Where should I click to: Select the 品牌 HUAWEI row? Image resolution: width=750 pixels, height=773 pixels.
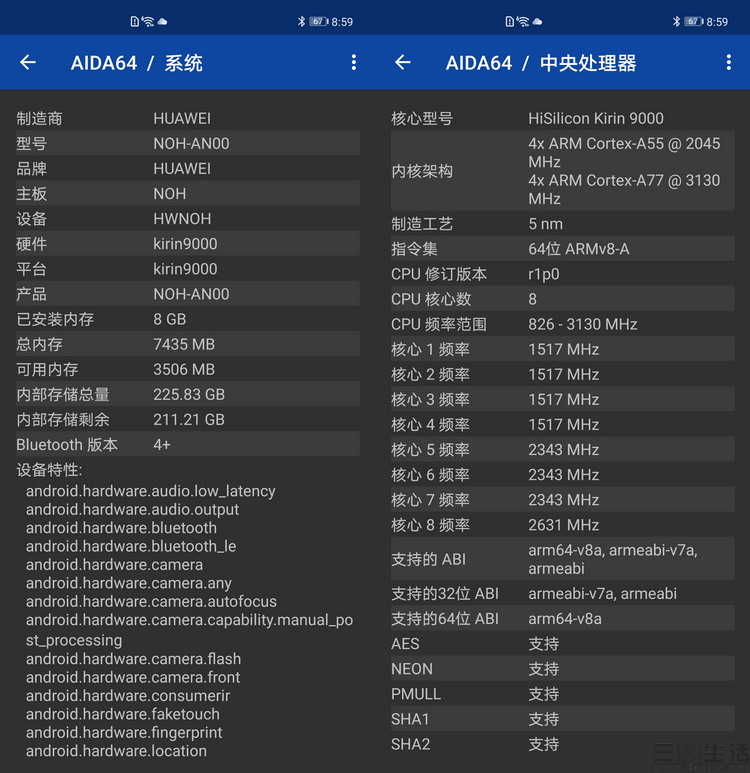[187, 169]
